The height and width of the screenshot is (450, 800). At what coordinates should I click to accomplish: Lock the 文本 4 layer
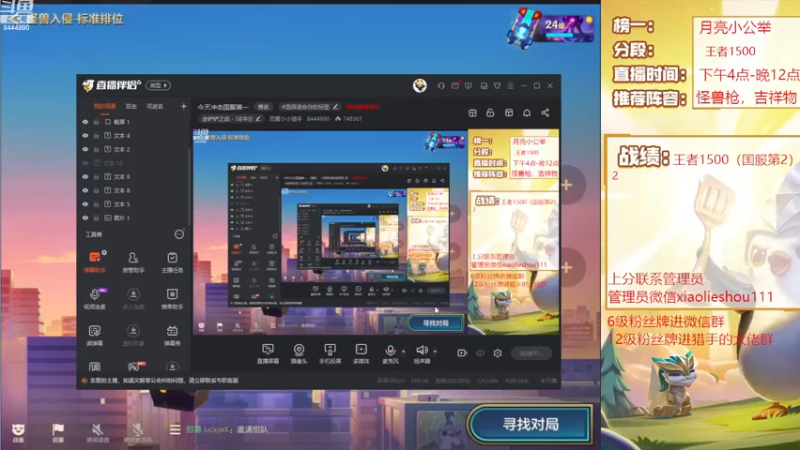tap(96, 136)
